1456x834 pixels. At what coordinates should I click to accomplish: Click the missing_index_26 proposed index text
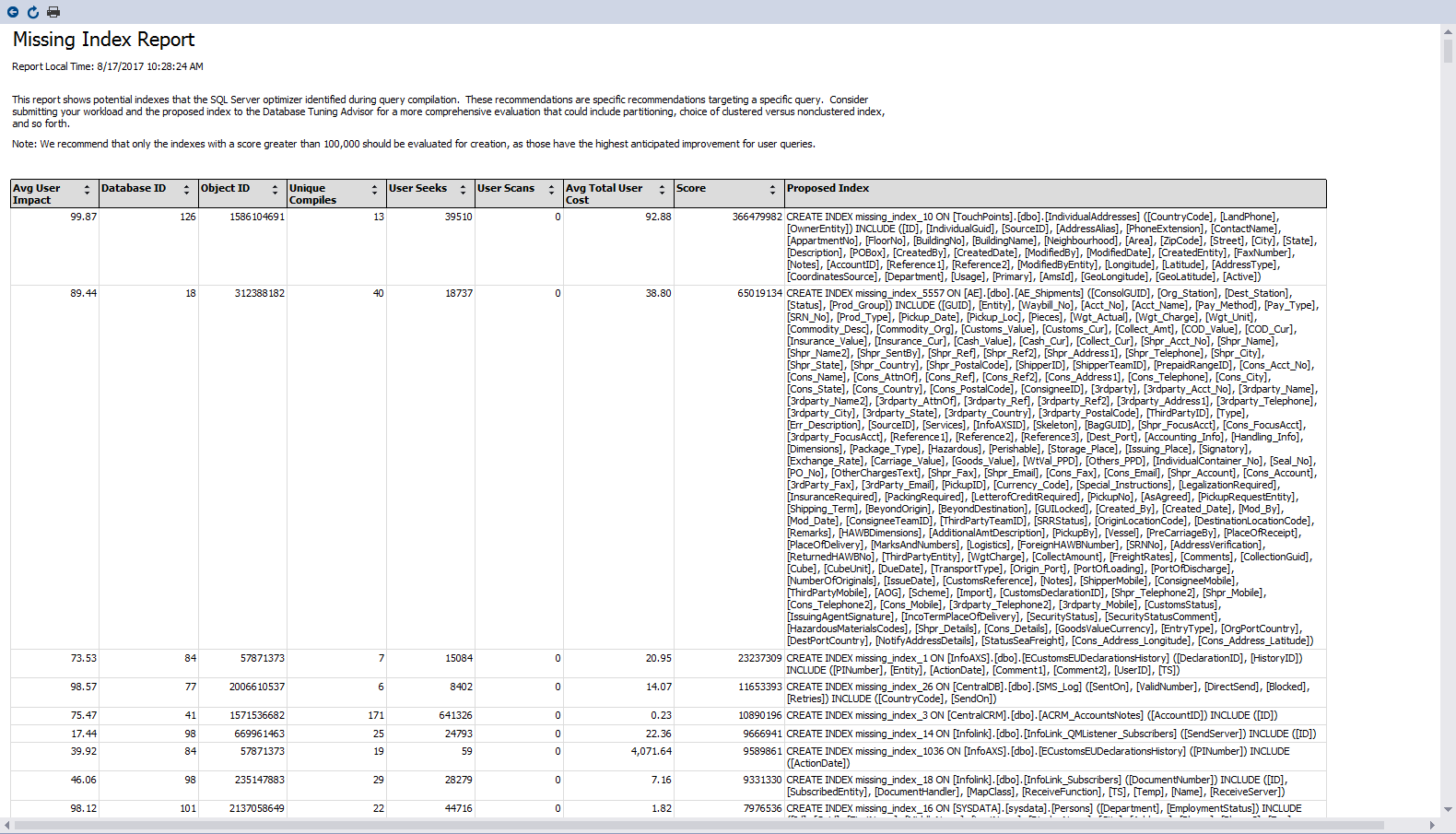click(x=1049, y=692)
